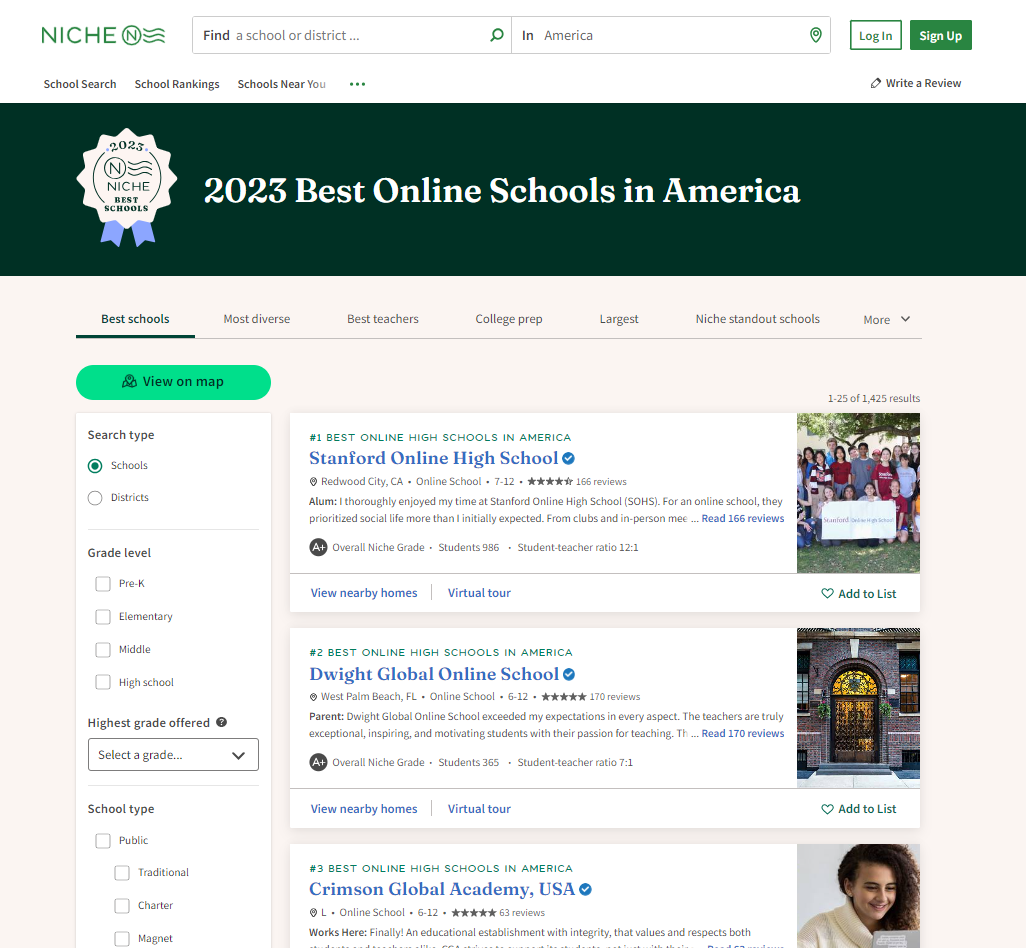Click verified badge beside Crimson Global Academy
Screen dimensions: 1026x948
[x=586, y=889]
